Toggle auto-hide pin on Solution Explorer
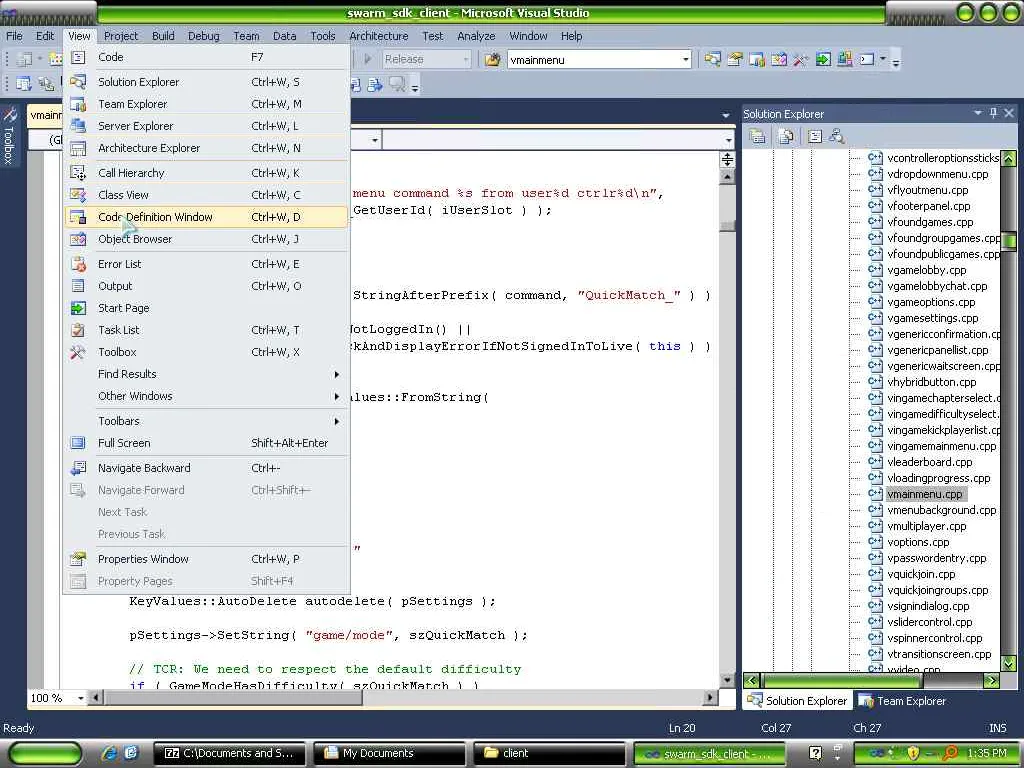Viewport: 1024px width, 768px height. point(993,113)
